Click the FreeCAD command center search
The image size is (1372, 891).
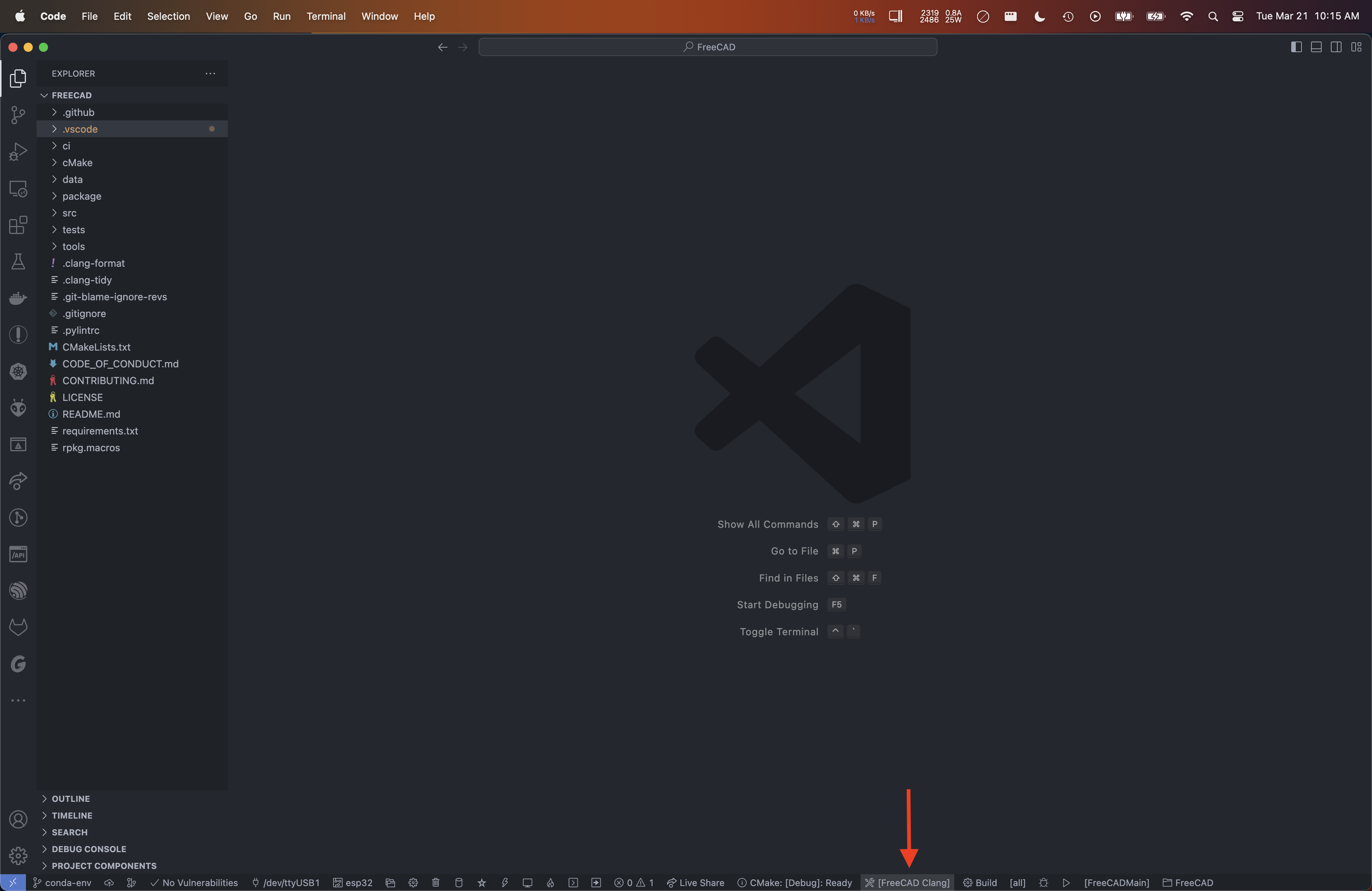click(708, 46)
